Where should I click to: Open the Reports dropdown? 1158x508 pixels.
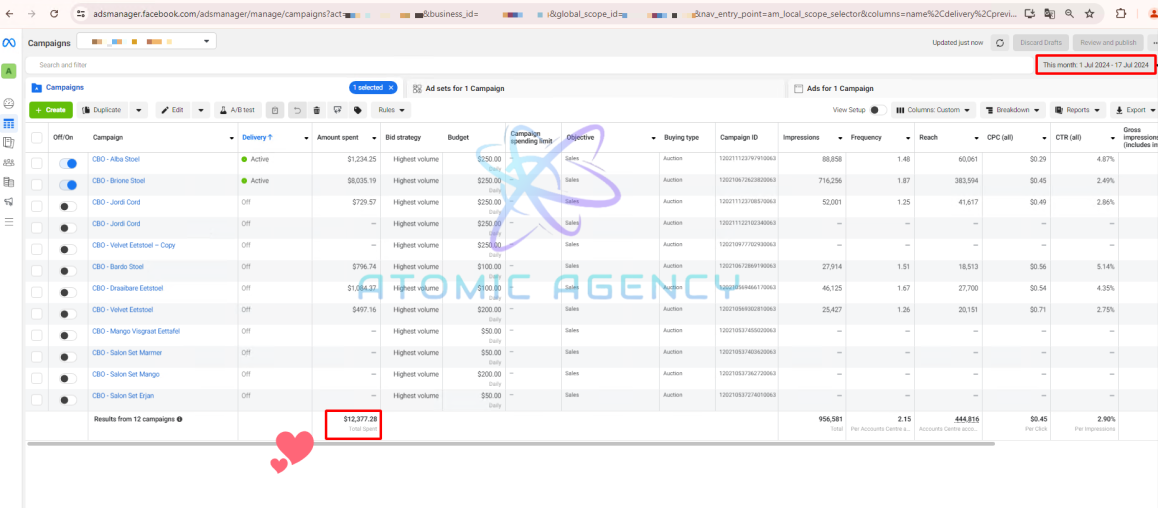click(1078, 110)
